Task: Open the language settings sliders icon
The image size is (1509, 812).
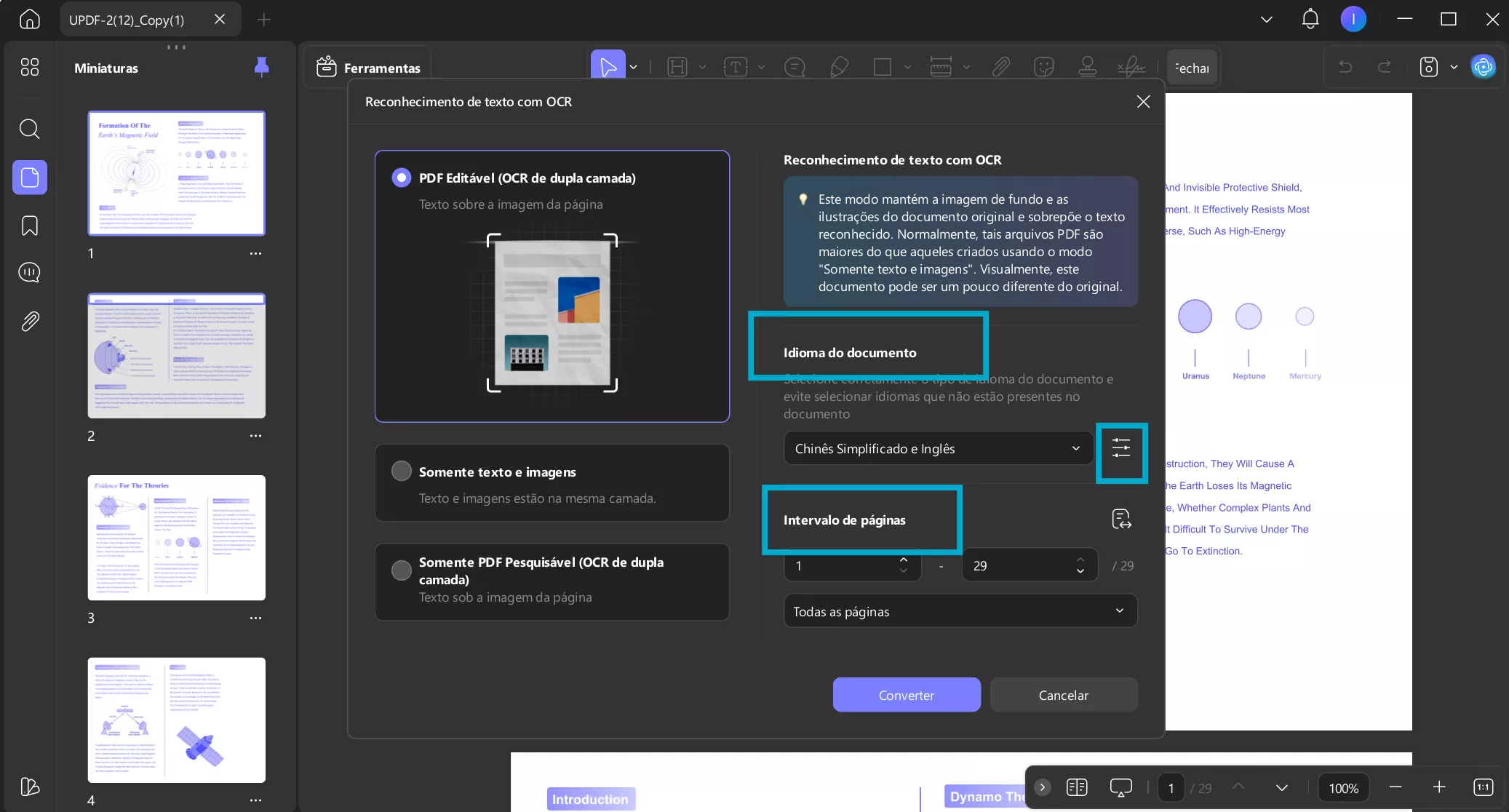Action: 1121,448
